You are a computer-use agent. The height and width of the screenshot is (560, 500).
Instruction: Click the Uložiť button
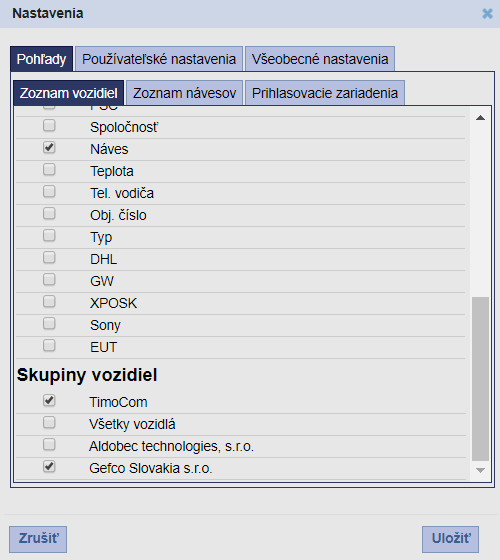point(450,539)
